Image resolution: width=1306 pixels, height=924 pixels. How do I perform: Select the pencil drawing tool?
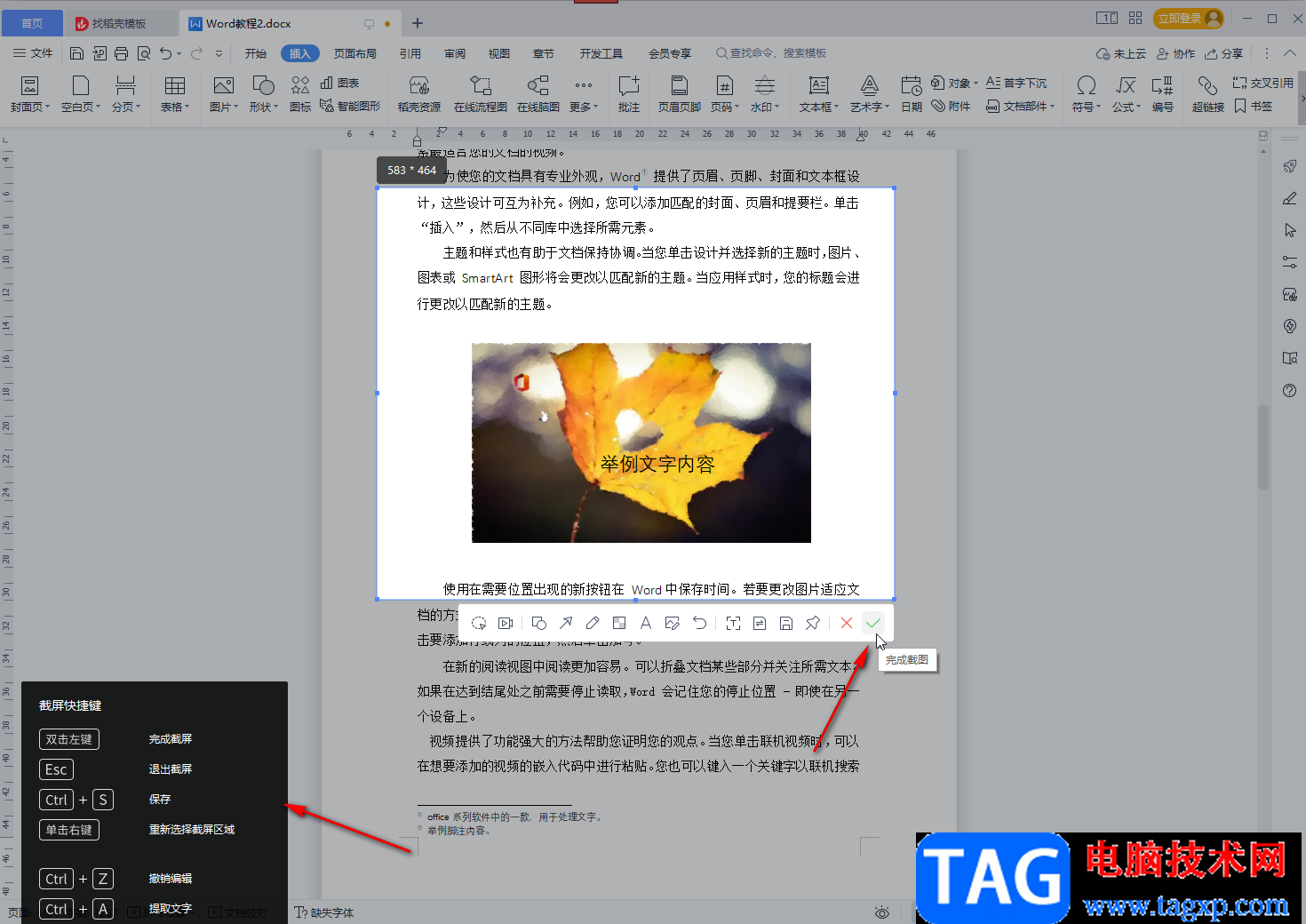593,623
